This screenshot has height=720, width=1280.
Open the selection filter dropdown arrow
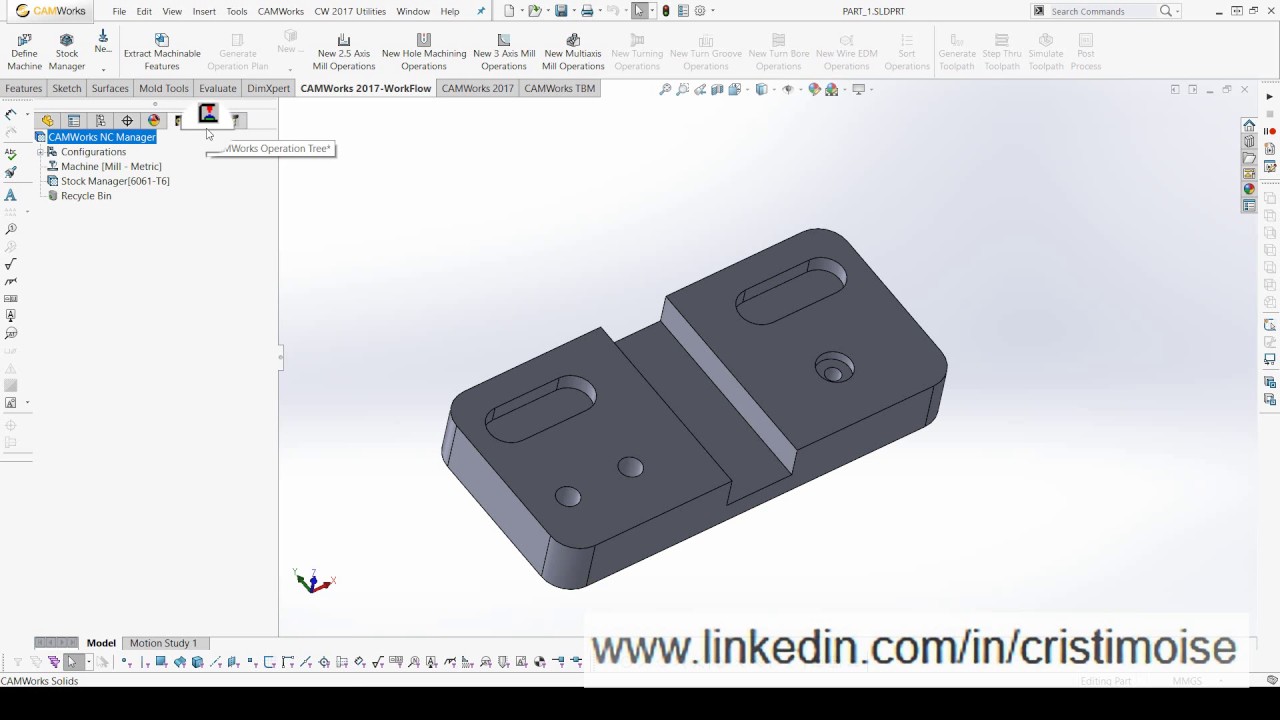point(89,662)
